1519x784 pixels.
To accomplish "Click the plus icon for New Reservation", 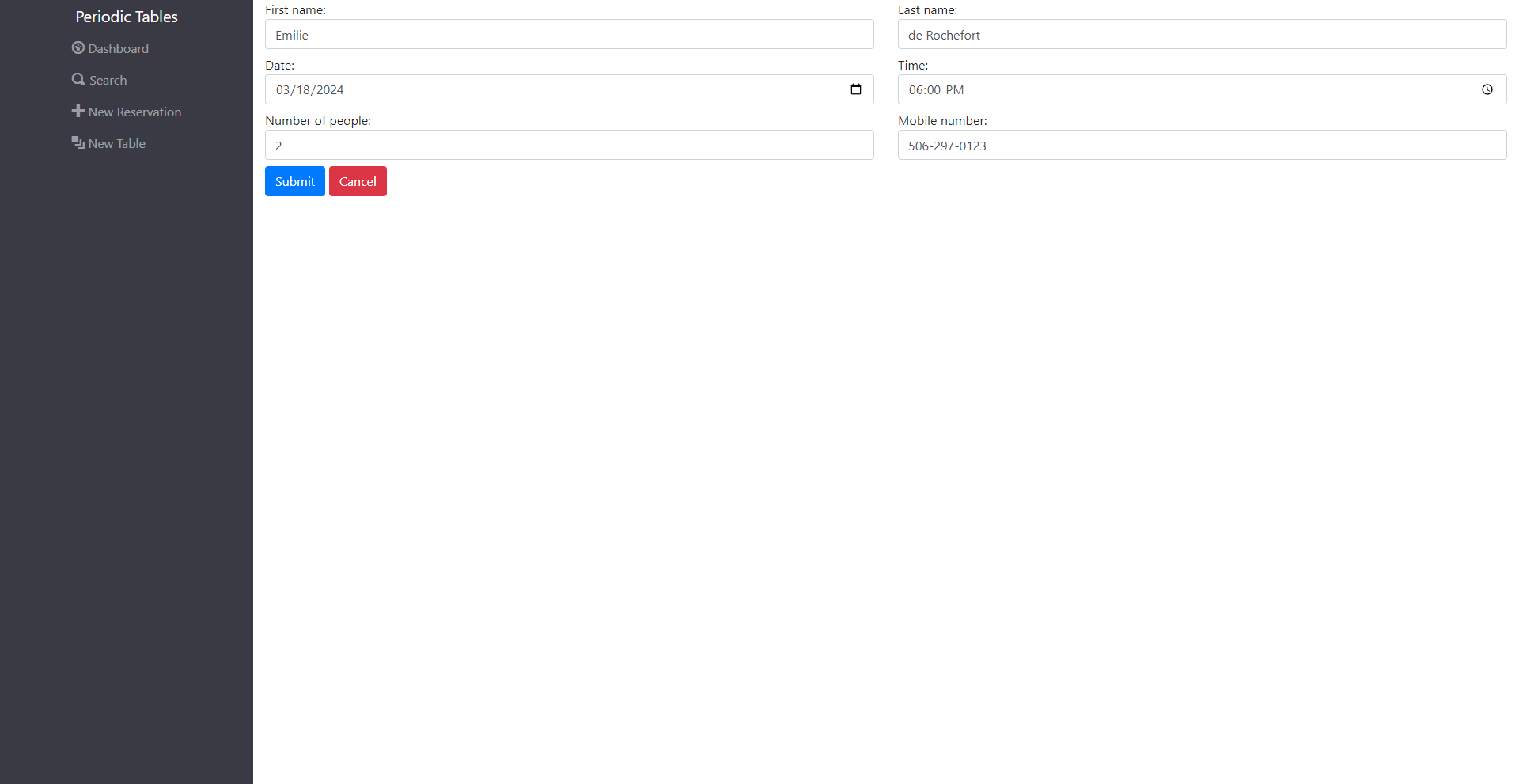I will [78, 111].
